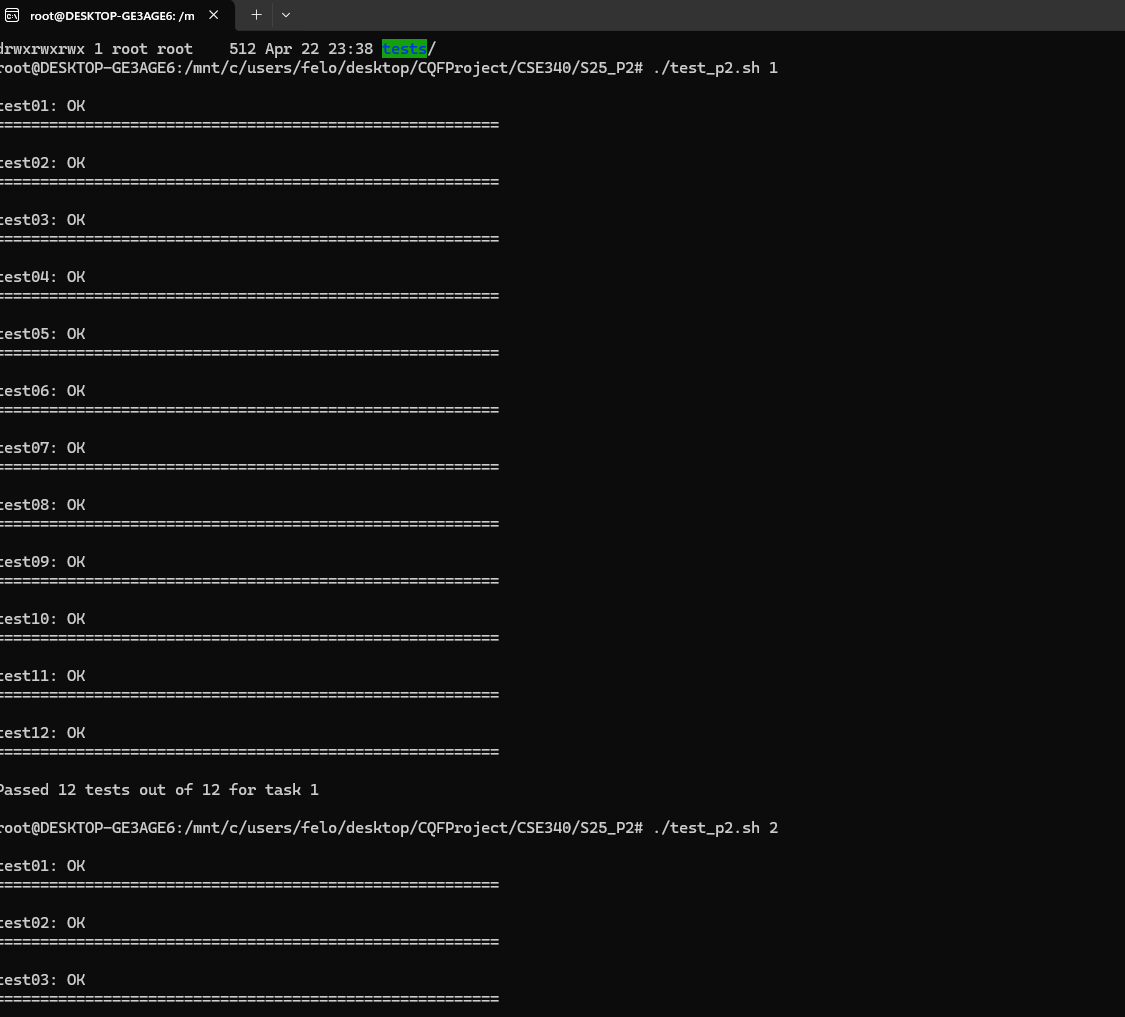Click the separator line below test04
1125x1017 pixels.
tap(249, 296)
